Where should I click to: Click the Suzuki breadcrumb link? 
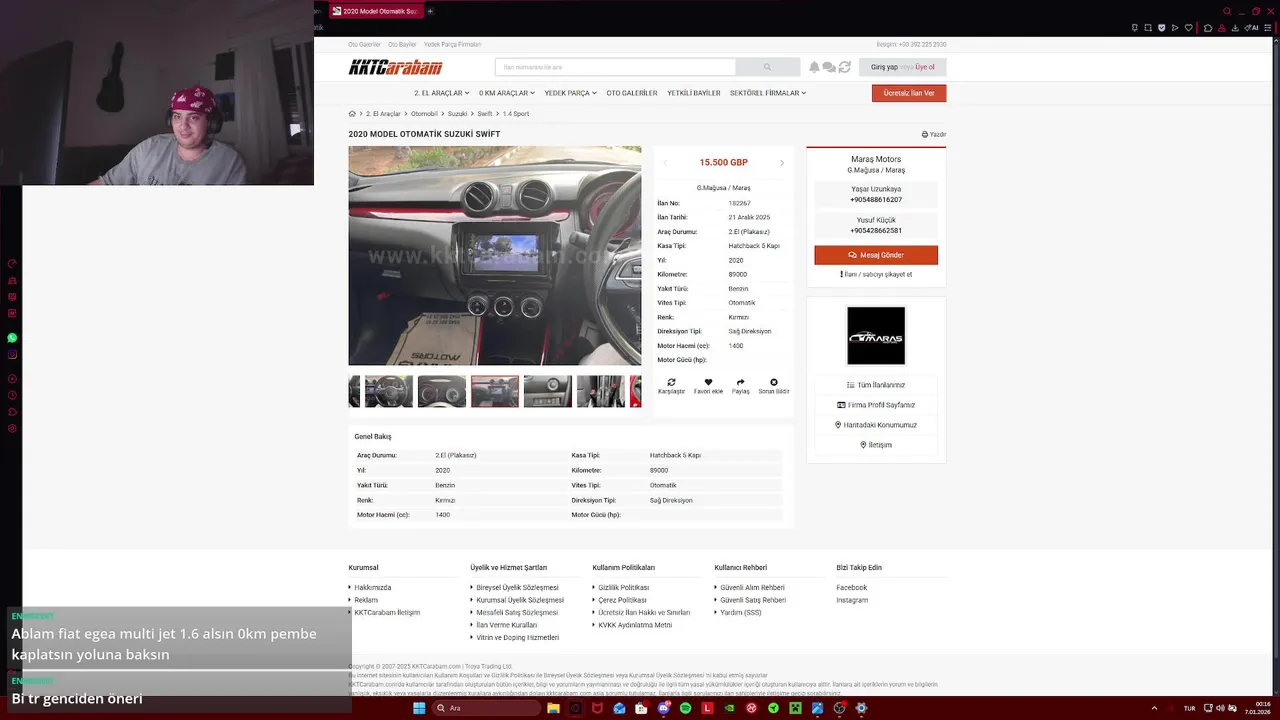pos(457,114)
